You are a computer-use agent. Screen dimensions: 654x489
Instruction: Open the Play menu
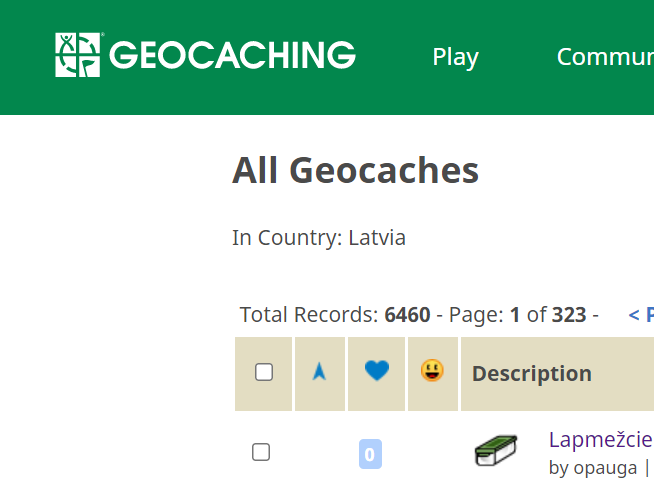(455, 57)
